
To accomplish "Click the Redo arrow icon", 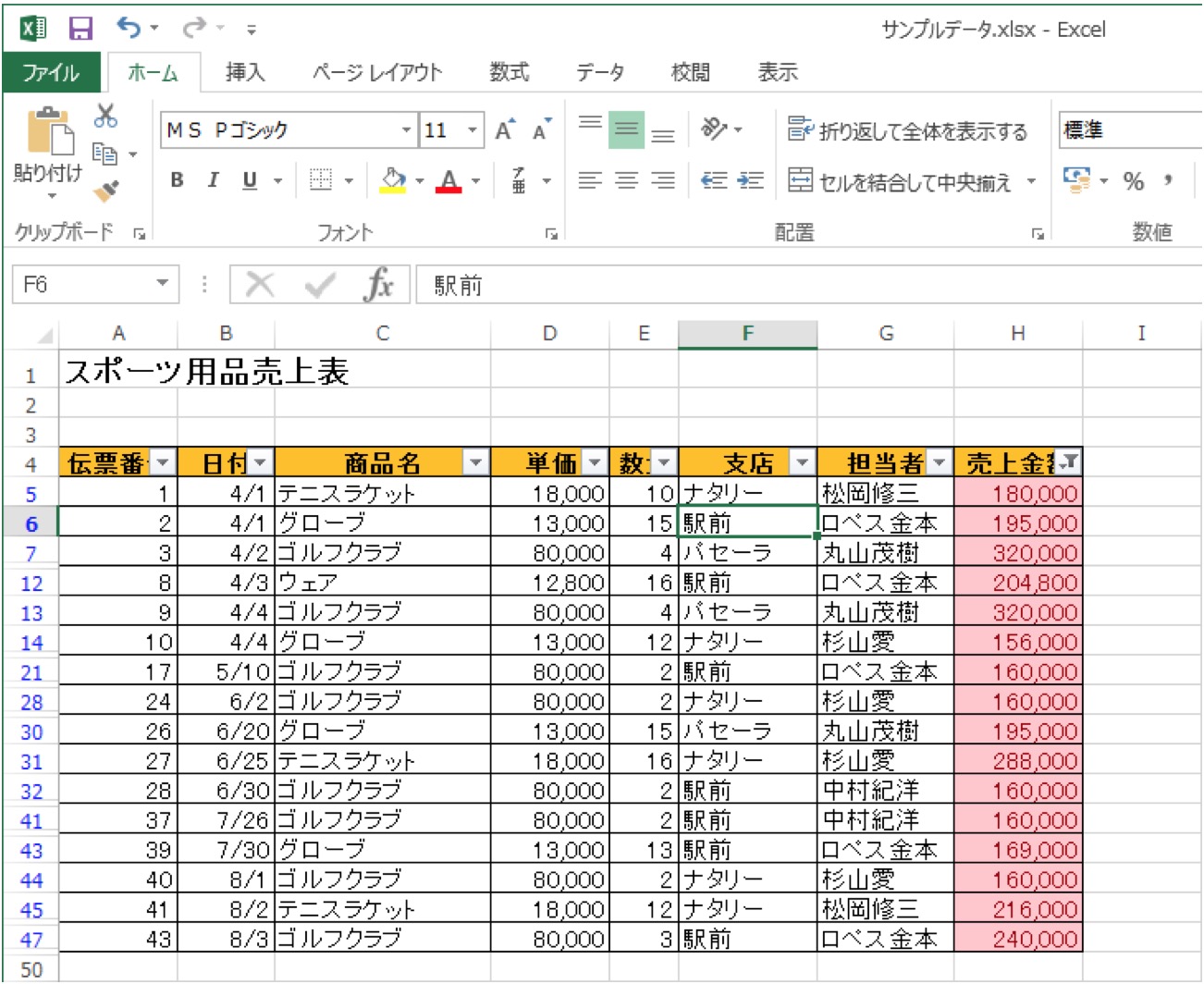I will pos(194,29).
